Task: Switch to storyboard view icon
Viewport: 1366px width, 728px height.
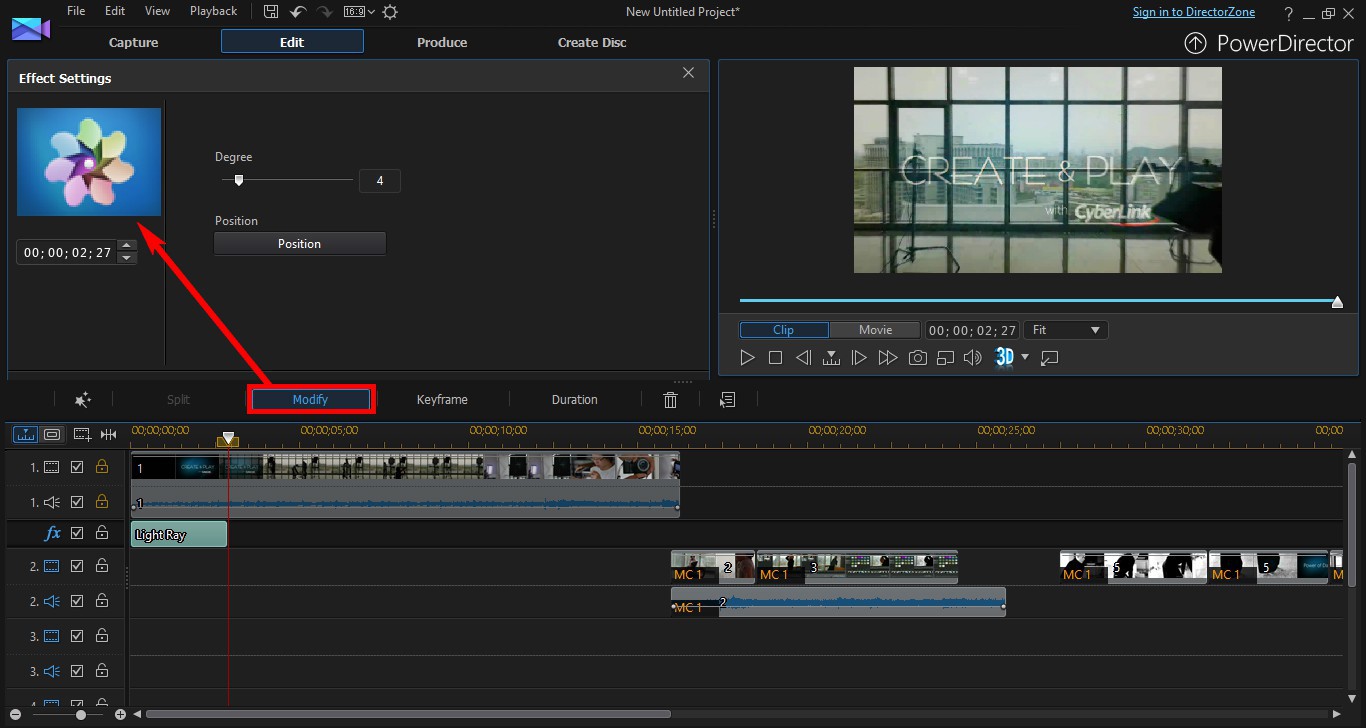Action: click(x=52, y=434)
